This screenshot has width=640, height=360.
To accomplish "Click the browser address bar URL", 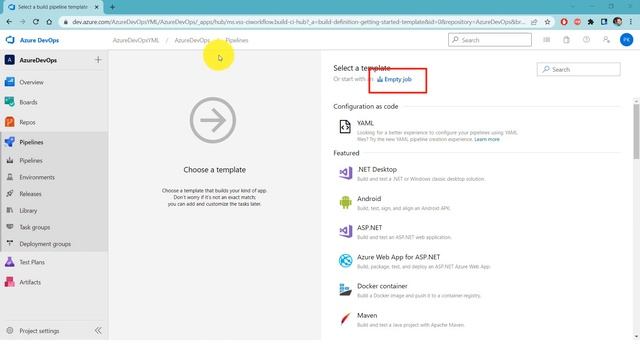I will point(298,22).
